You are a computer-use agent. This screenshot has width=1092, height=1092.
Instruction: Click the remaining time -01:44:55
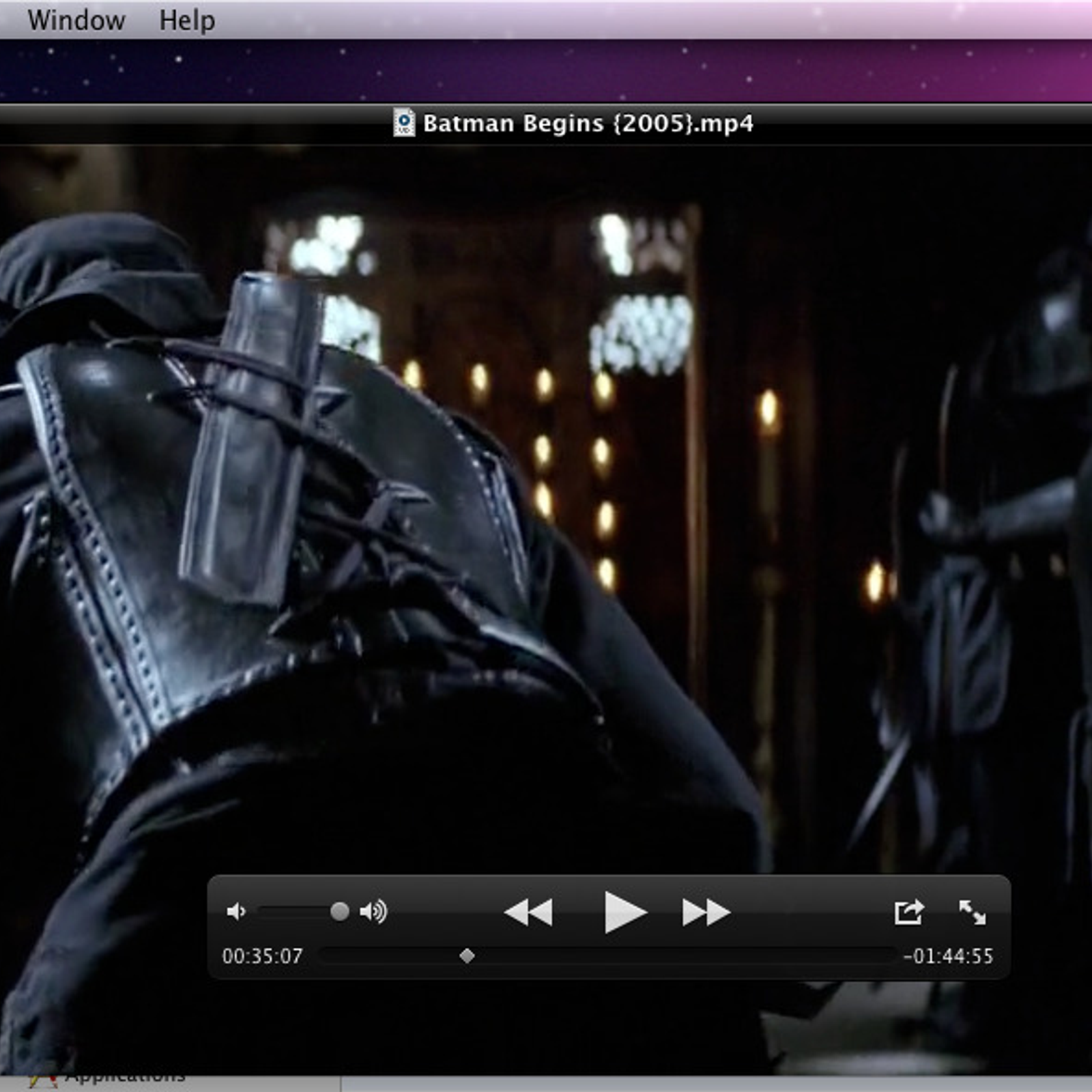coord(948,956)
